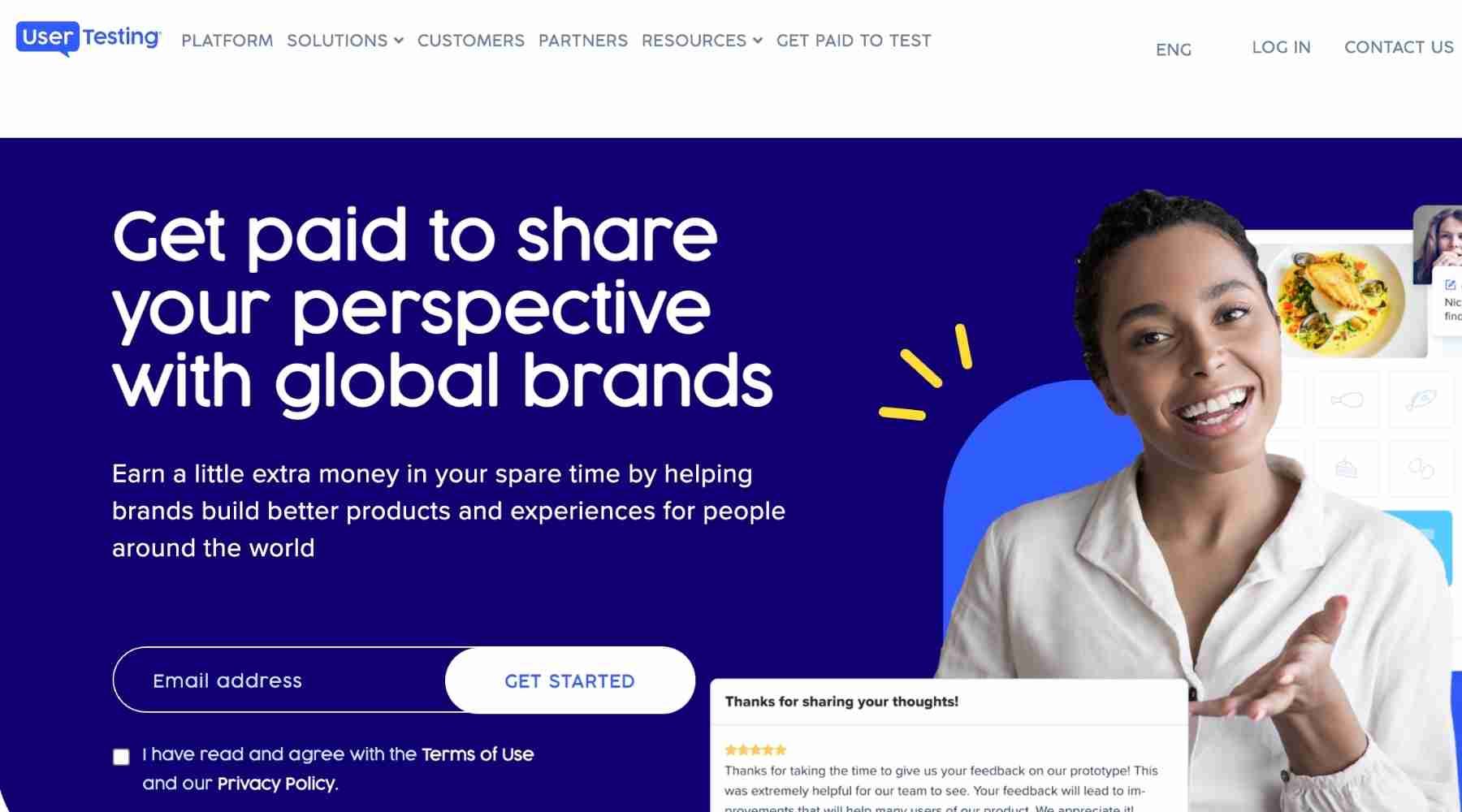Click the edit note icon beside avatar
The image size is (1462, 812).
(x=1450, y=284)
